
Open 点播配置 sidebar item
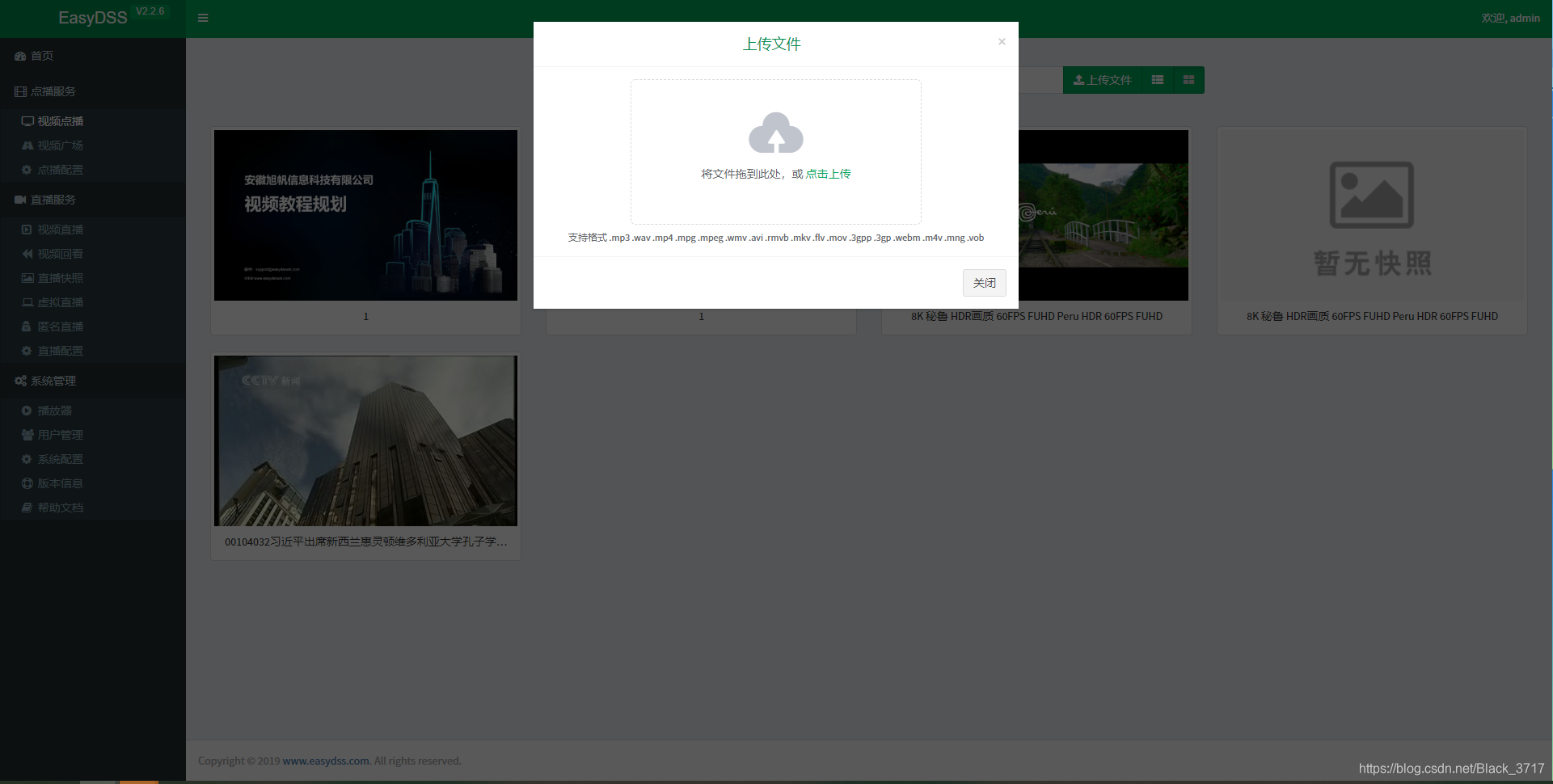click(93, 170)
